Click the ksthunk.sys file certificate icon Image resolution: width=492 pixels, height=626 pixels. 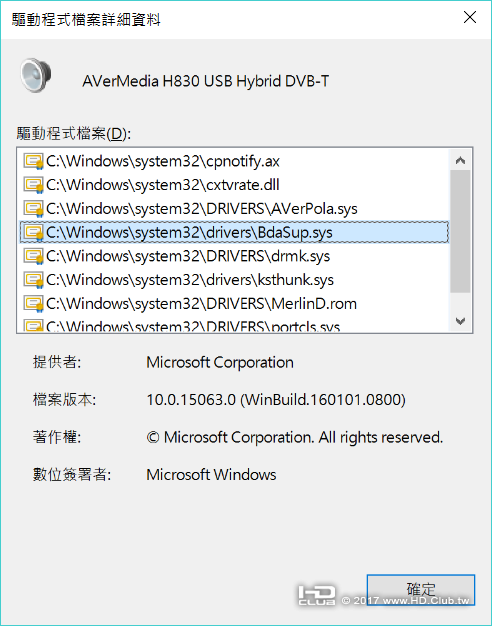pyautogui.click(x=33, y=280)
